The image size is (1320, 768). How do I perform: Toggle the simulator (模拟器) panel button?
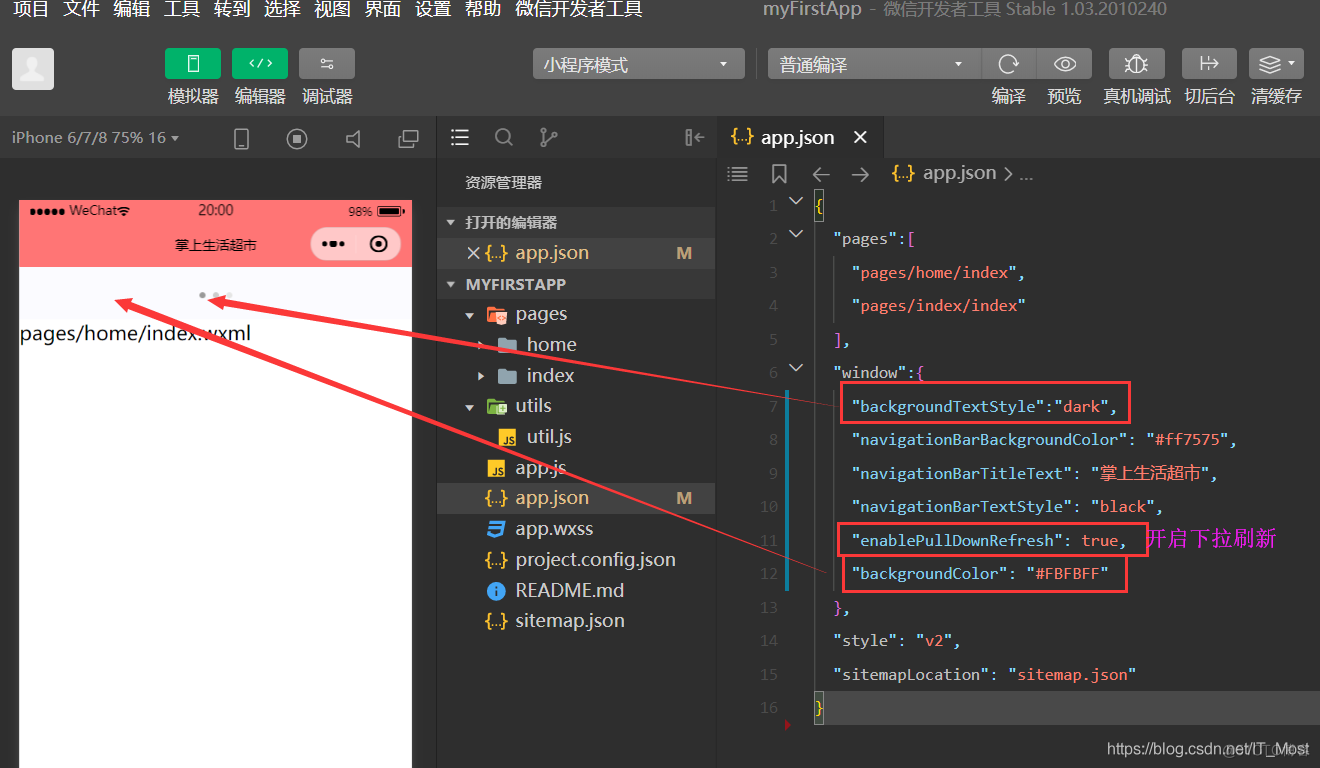(x=193, y=64)
